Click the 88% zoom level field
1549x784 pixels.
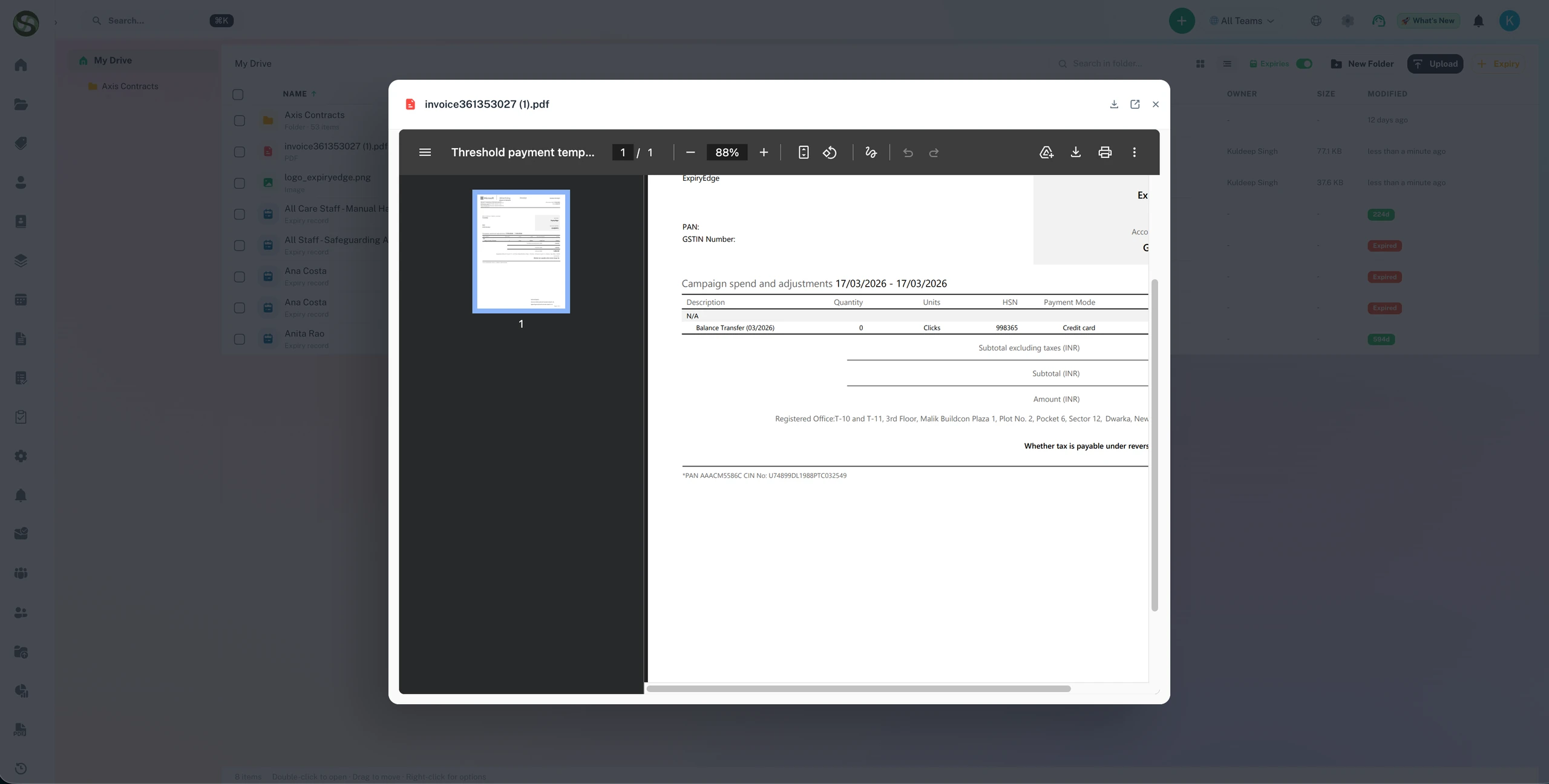click(x=727, y=152)
